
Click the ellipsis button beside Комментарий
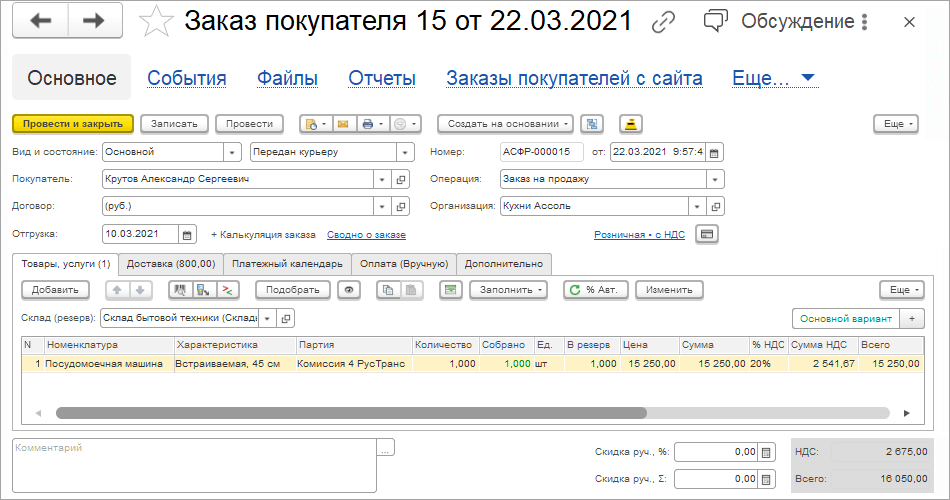[386, 448]
